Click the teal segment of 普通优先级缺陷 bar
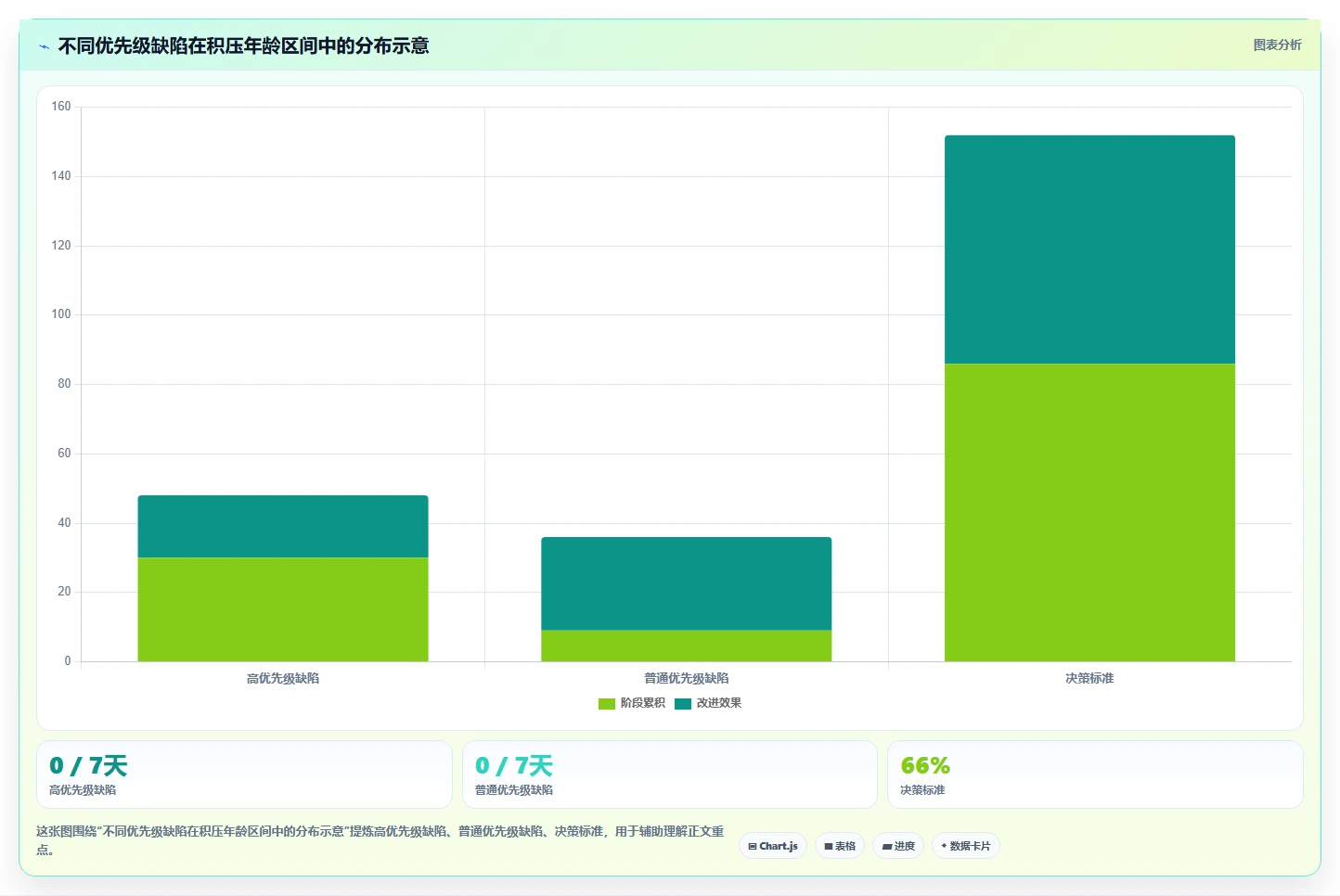1340x896 pixels. click(687, 583)
